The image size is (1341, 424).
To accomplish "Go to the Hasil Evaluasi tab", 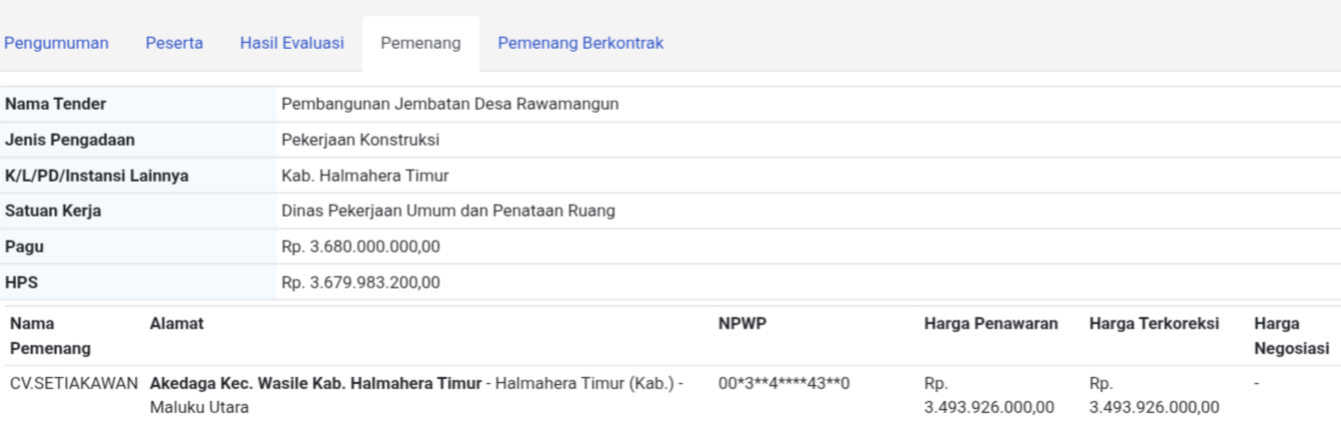I will [291, 43].
